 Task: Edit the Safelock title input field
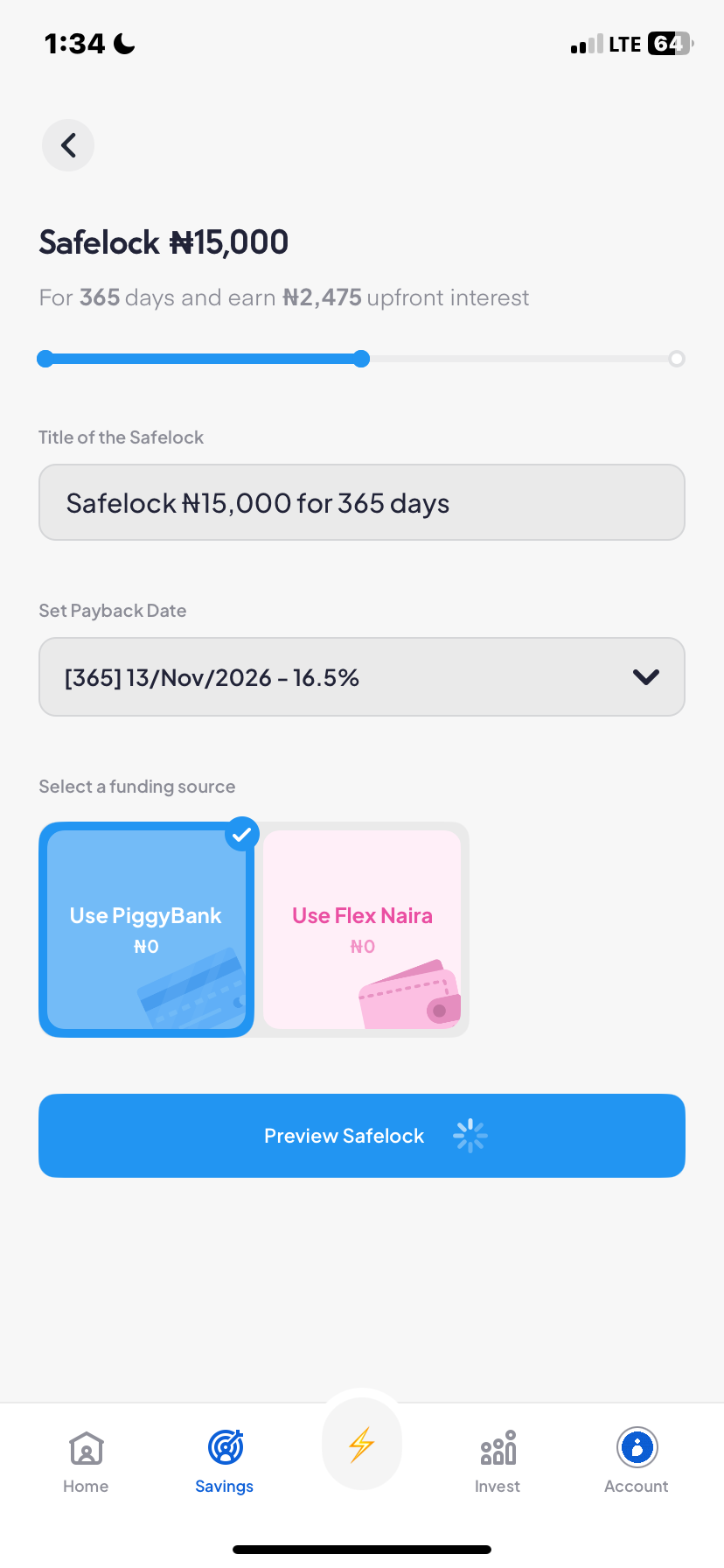(x=361, y=501)
